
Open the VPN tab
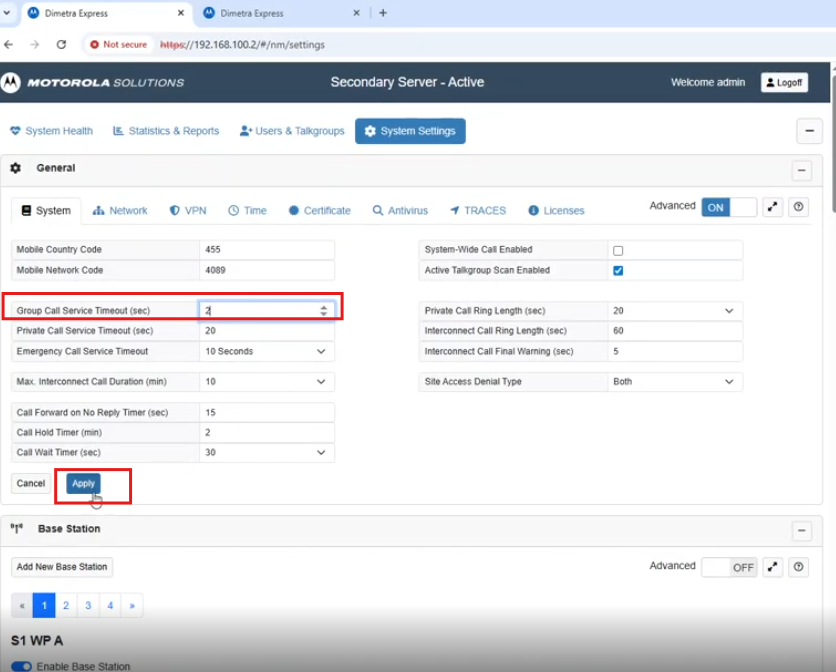coord(188,211)
